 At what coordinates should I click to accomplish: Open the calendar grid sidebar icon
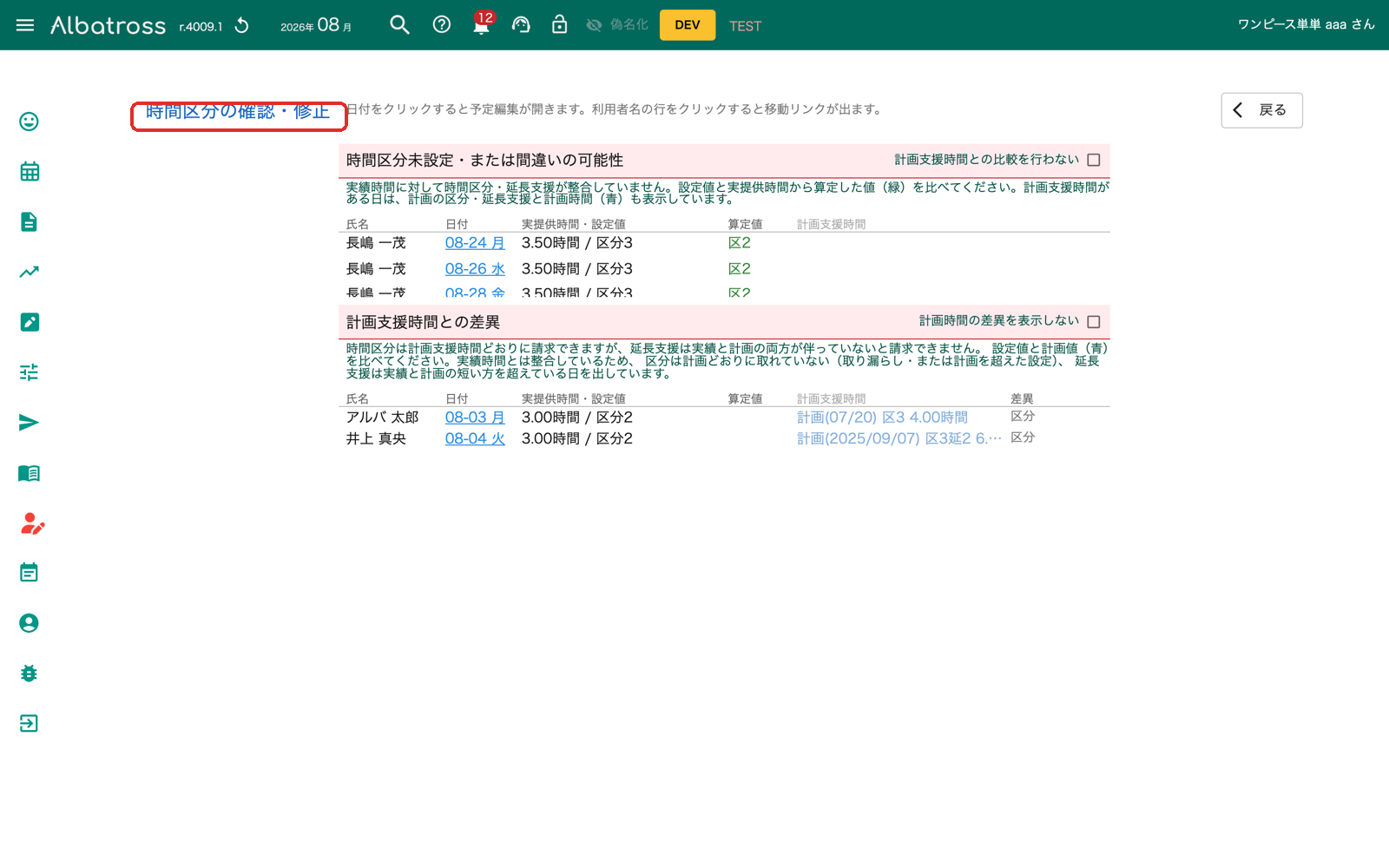coord(29,171)
